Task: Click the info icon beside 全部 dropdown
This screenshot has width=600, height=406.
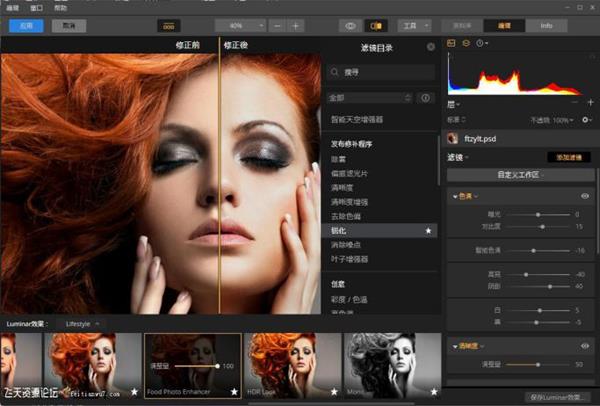Action: tap(425, 98)
